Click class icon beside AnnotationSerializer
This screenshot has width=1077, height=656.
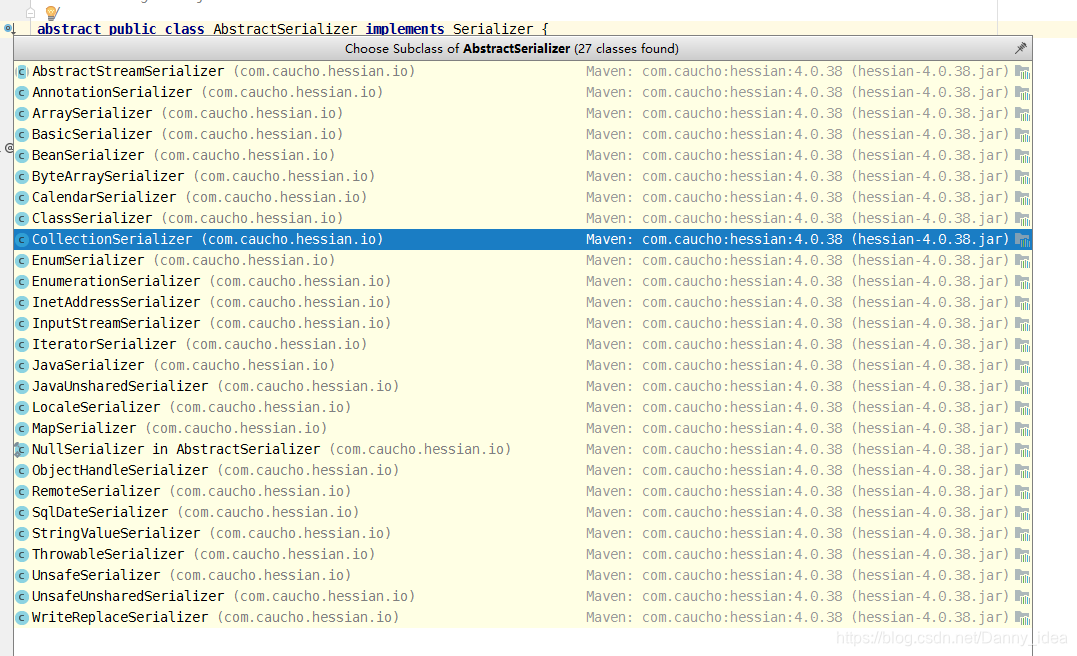[22, 93]
